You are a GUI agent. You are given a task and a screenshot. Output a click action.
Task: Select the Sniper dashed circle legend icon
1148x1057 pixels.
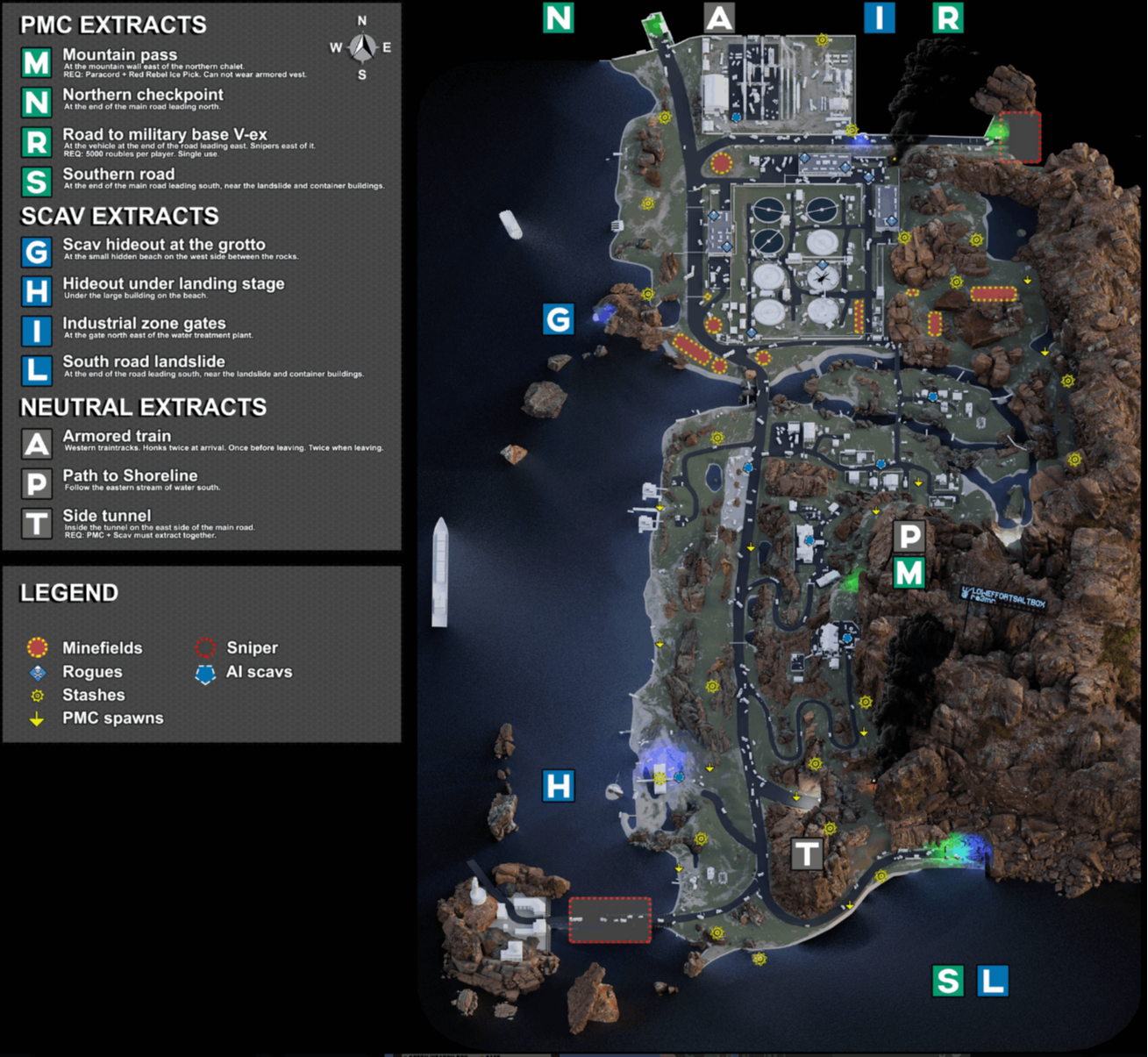[x=204, y=648]
